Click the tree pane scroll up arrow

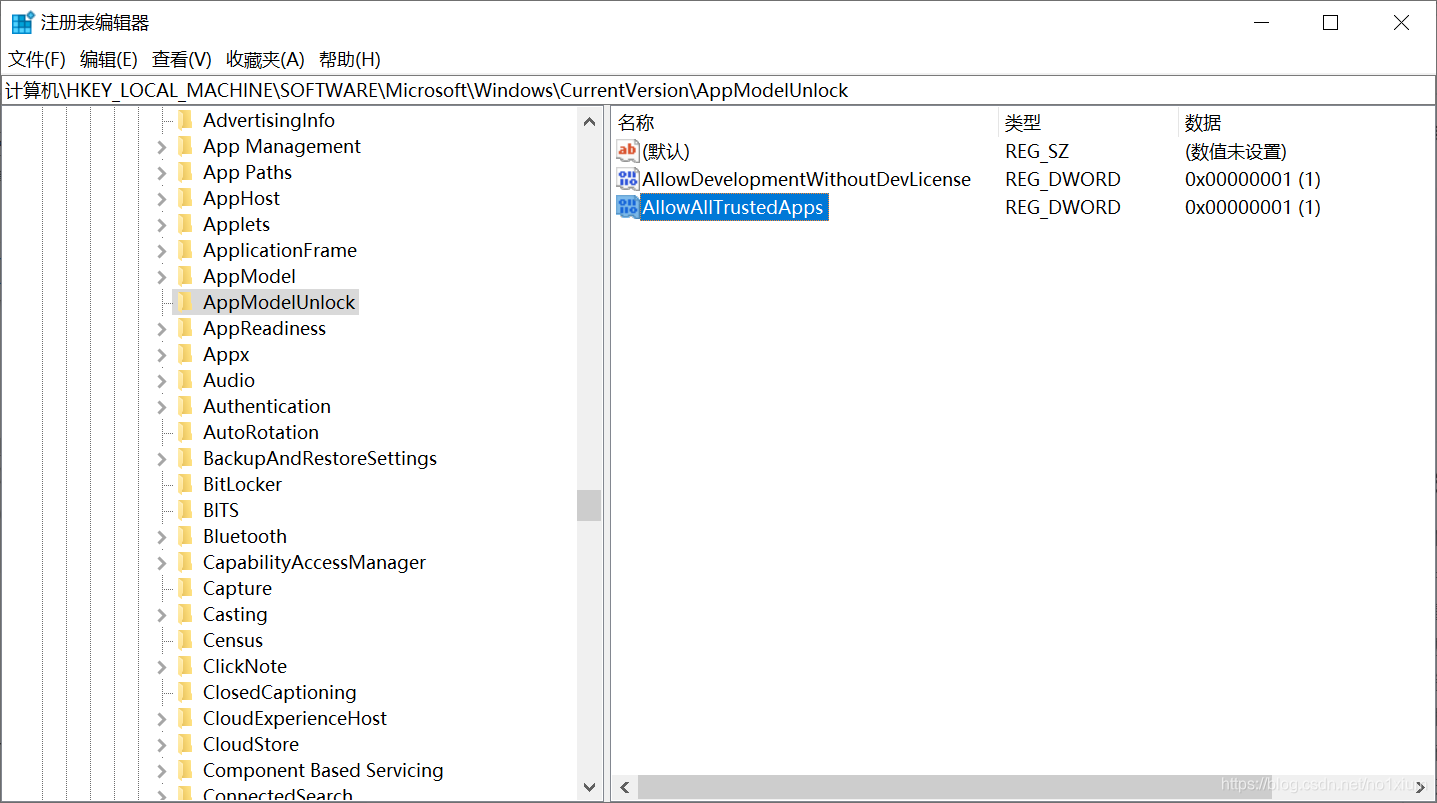pos(589,121)
